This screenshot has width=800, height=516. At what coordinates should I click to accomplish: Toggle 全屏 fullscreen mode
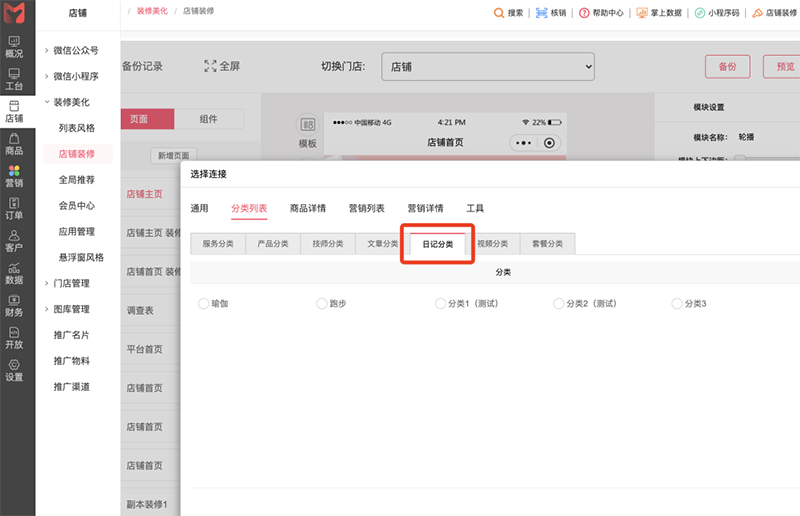tap(222, 67)
